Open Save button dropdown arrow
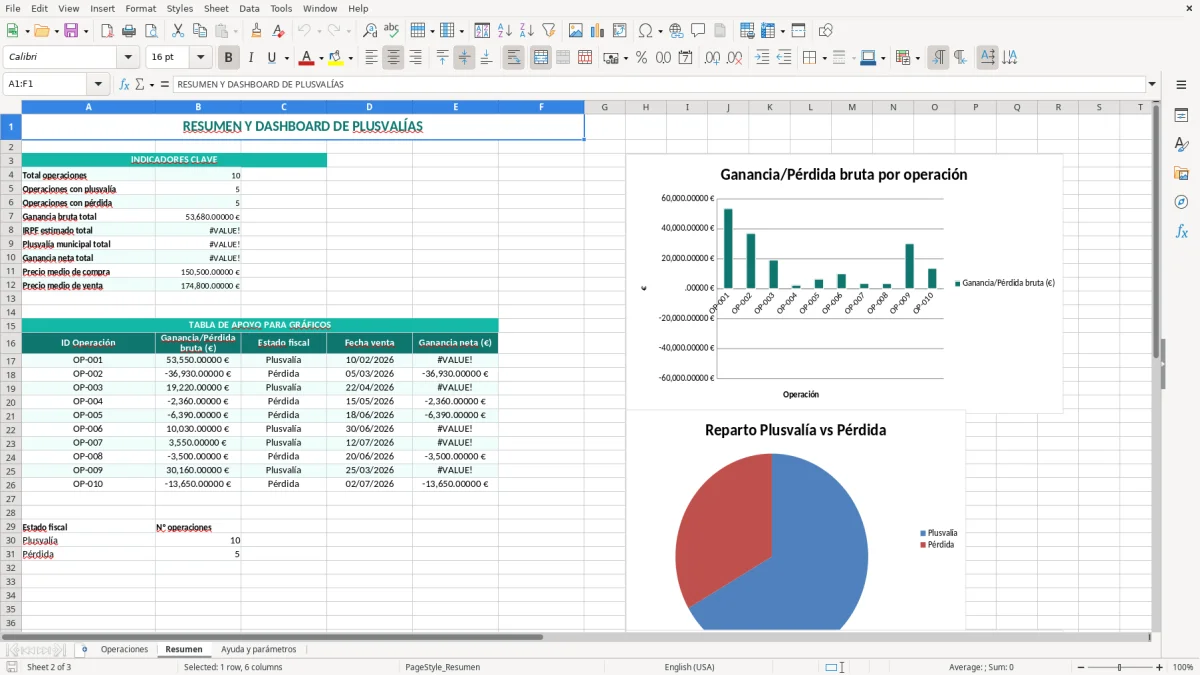Viewport: 1200px width, 675px height. point(86,31)
